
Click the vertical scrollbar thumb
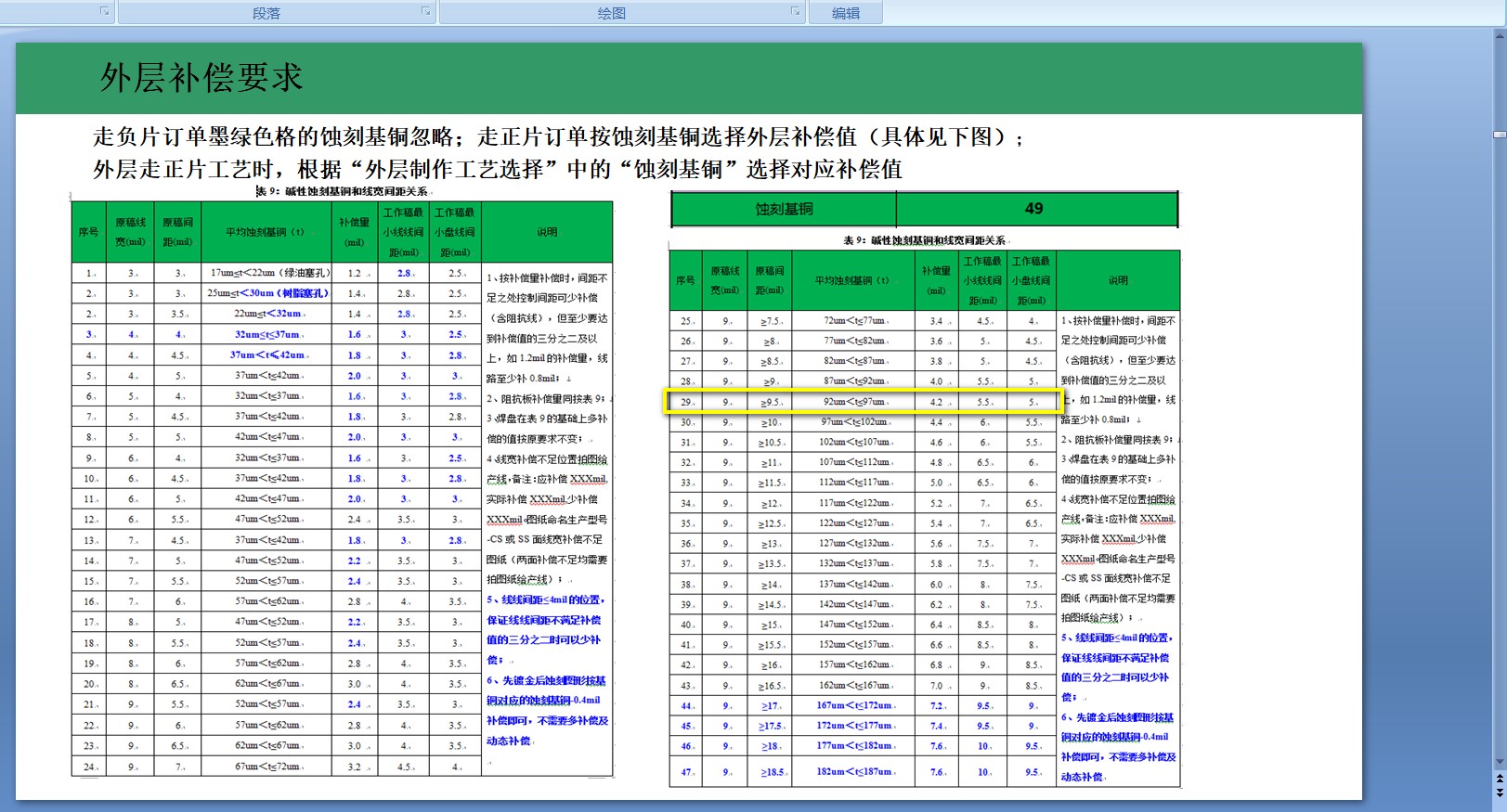click(x=1500, y=135)
